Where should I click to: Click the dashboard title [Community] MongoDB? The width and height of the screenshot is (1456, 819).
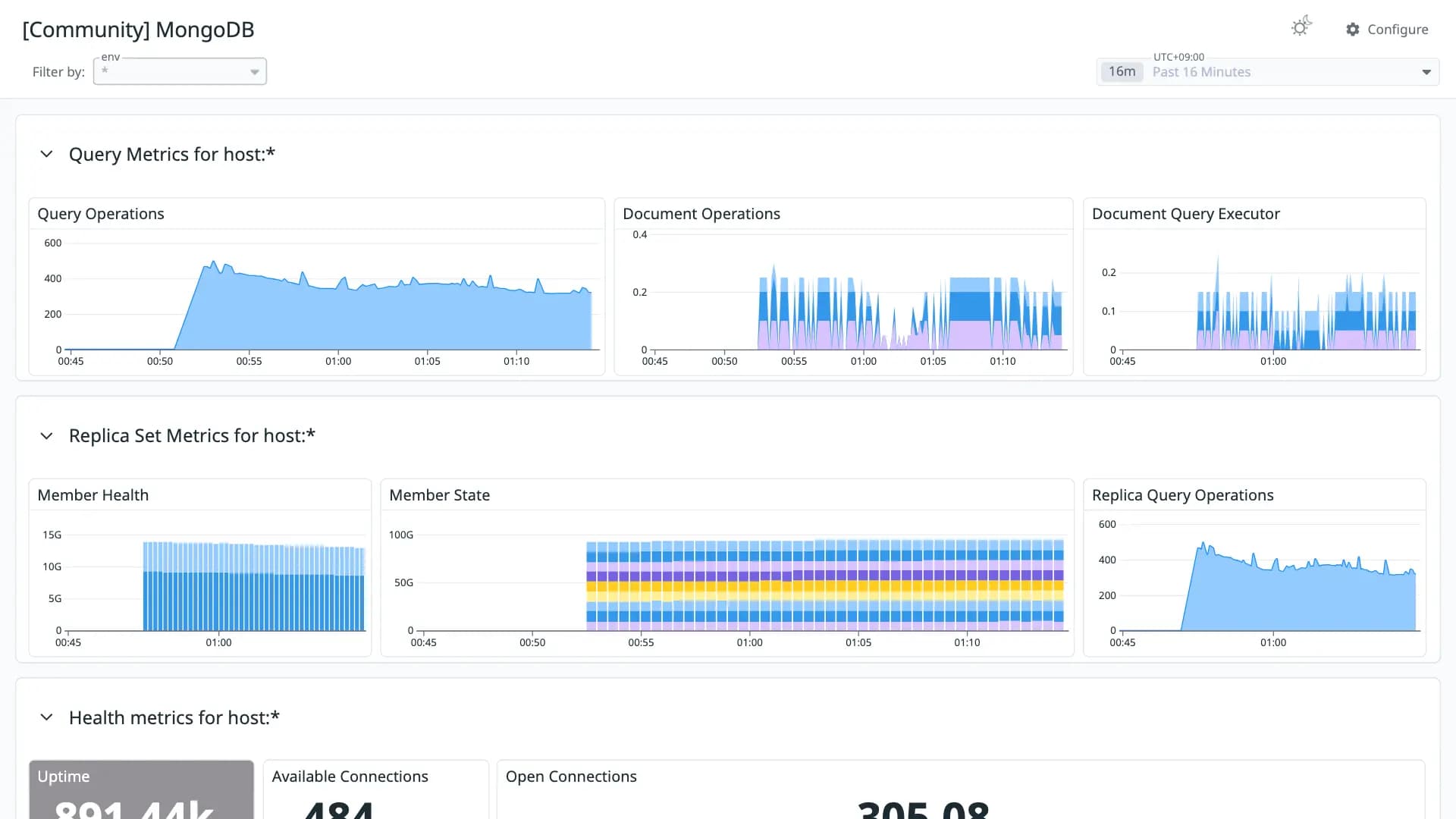click(x=138, y=30)
